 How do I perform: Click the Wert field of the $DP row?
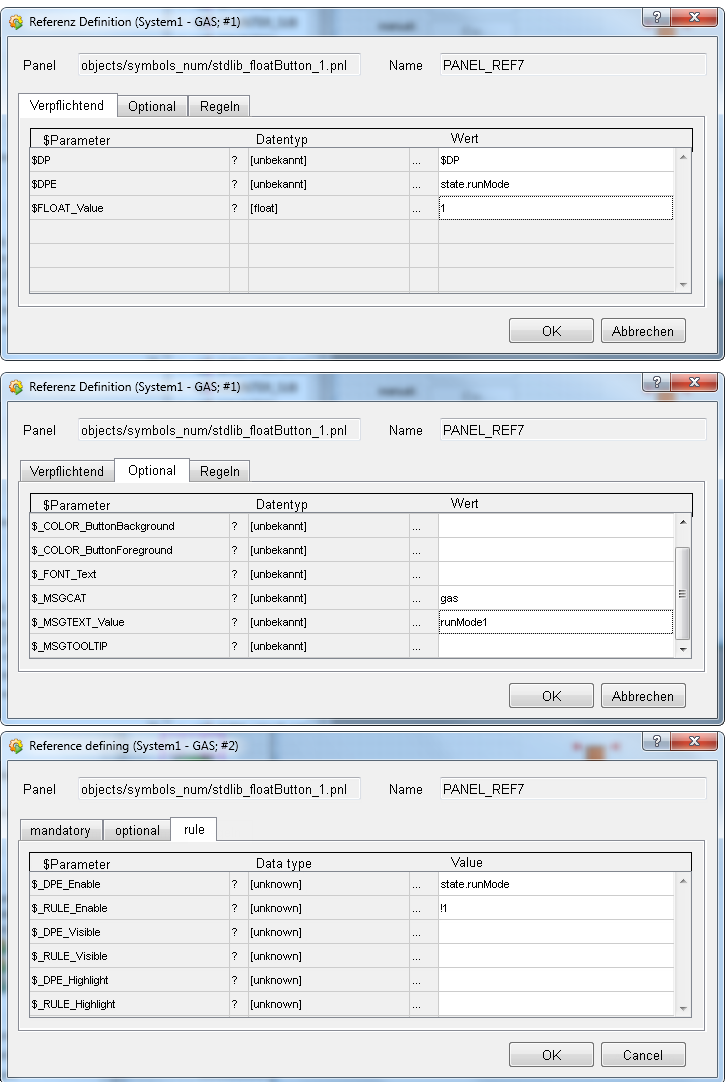click(556, 160)
